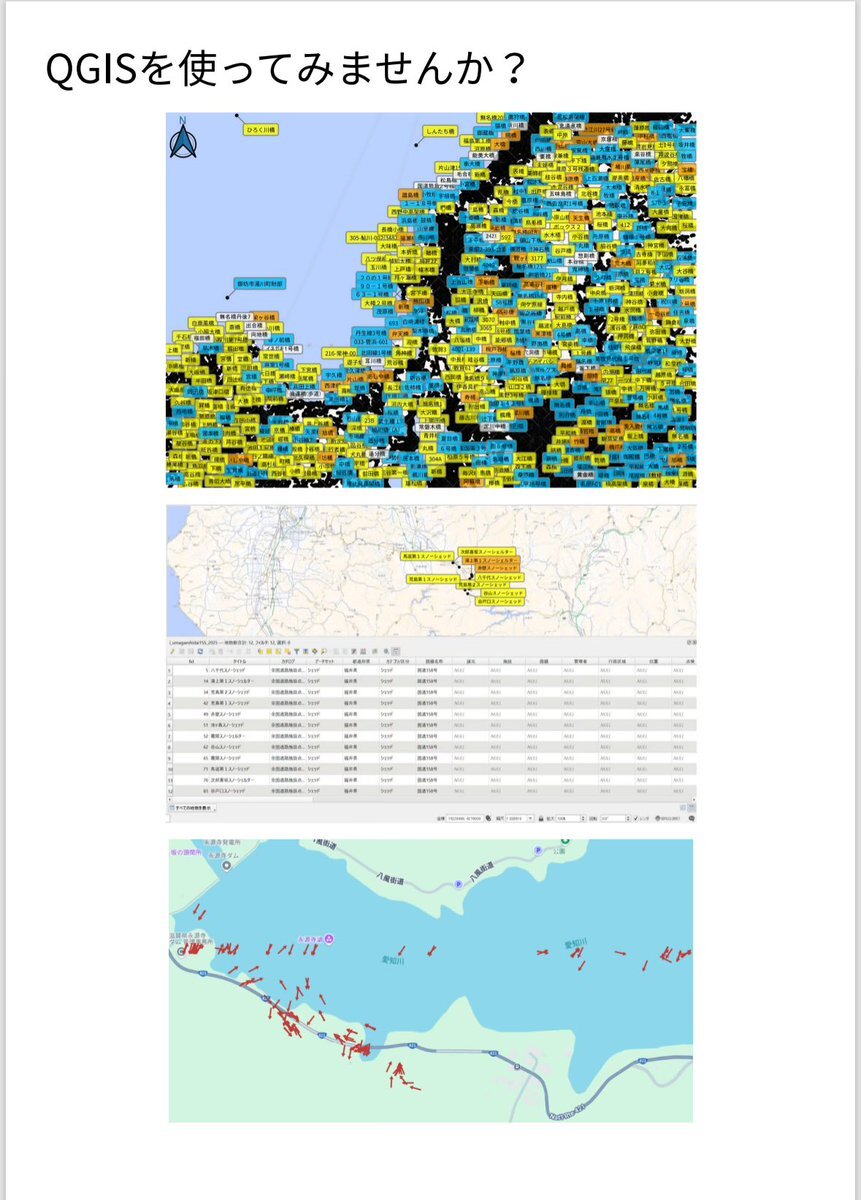Click the orange 溝上第１スノーシェルター map label
The width and height of the screenshot is (861, 1200).
pyautogui.click(x=491, y=562)
